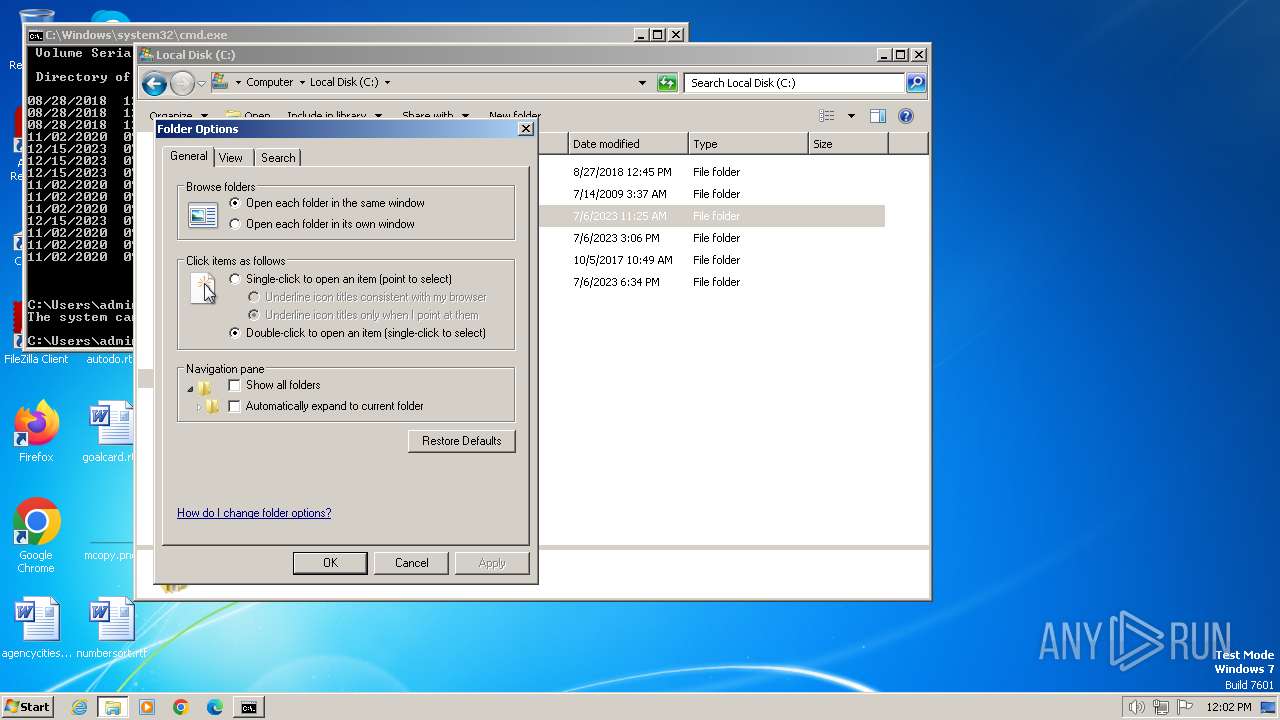
Task: Click the green Refresh button beside address bar
Action: point(667,83)
